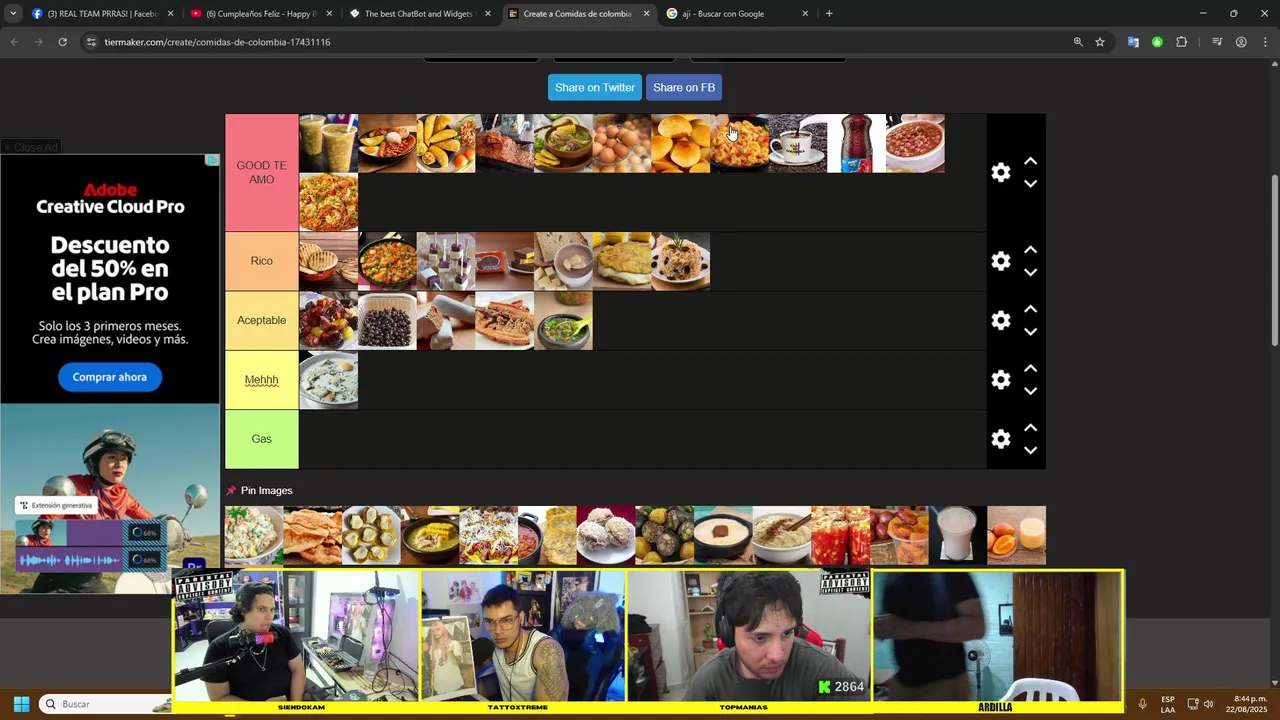Click the Pin Images pushpin icon
Image resolution: width=1280 pixels, height=720 pixels.
tap(231, 490)
